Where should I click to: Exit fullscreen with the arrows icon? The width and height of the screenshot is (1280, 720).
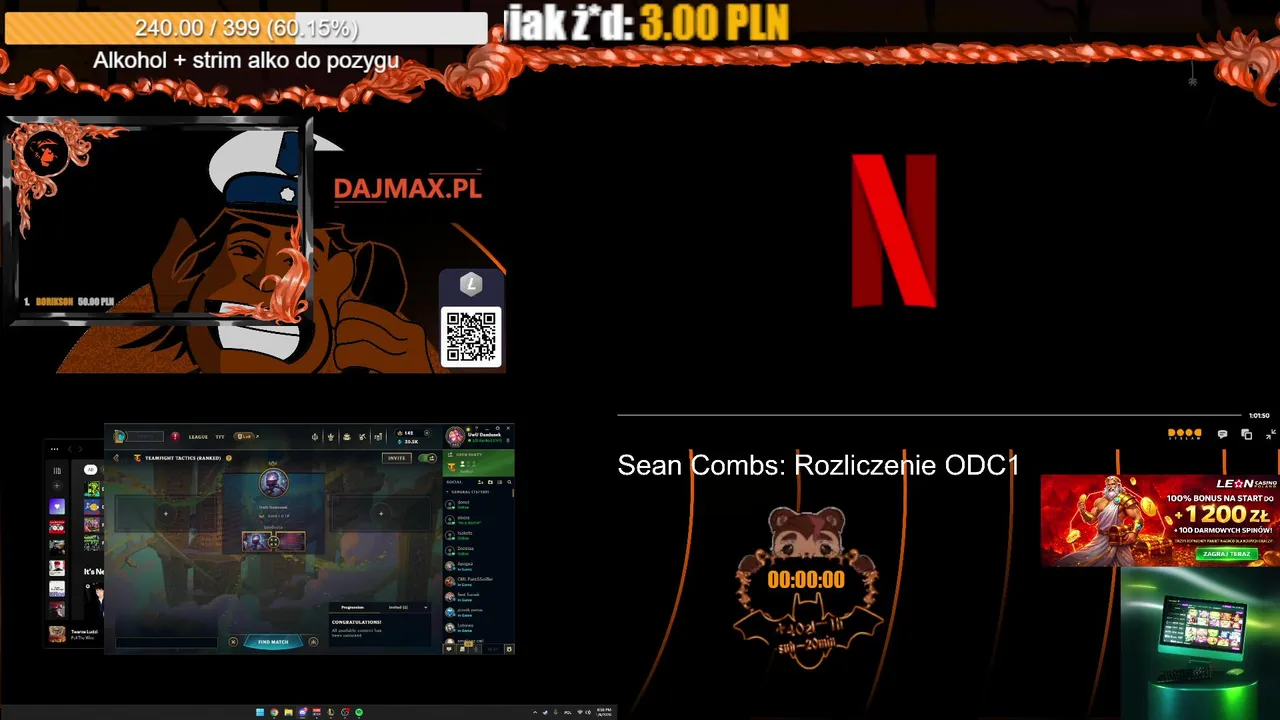1270,434
